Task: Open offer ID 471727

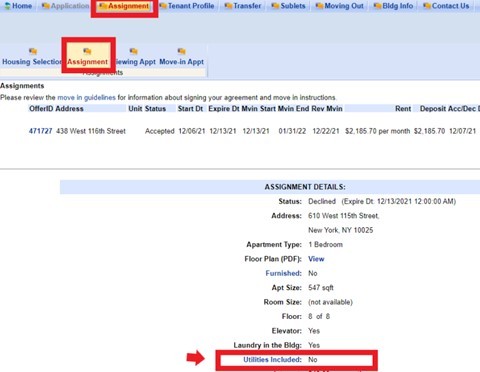Action: (40, 131)
